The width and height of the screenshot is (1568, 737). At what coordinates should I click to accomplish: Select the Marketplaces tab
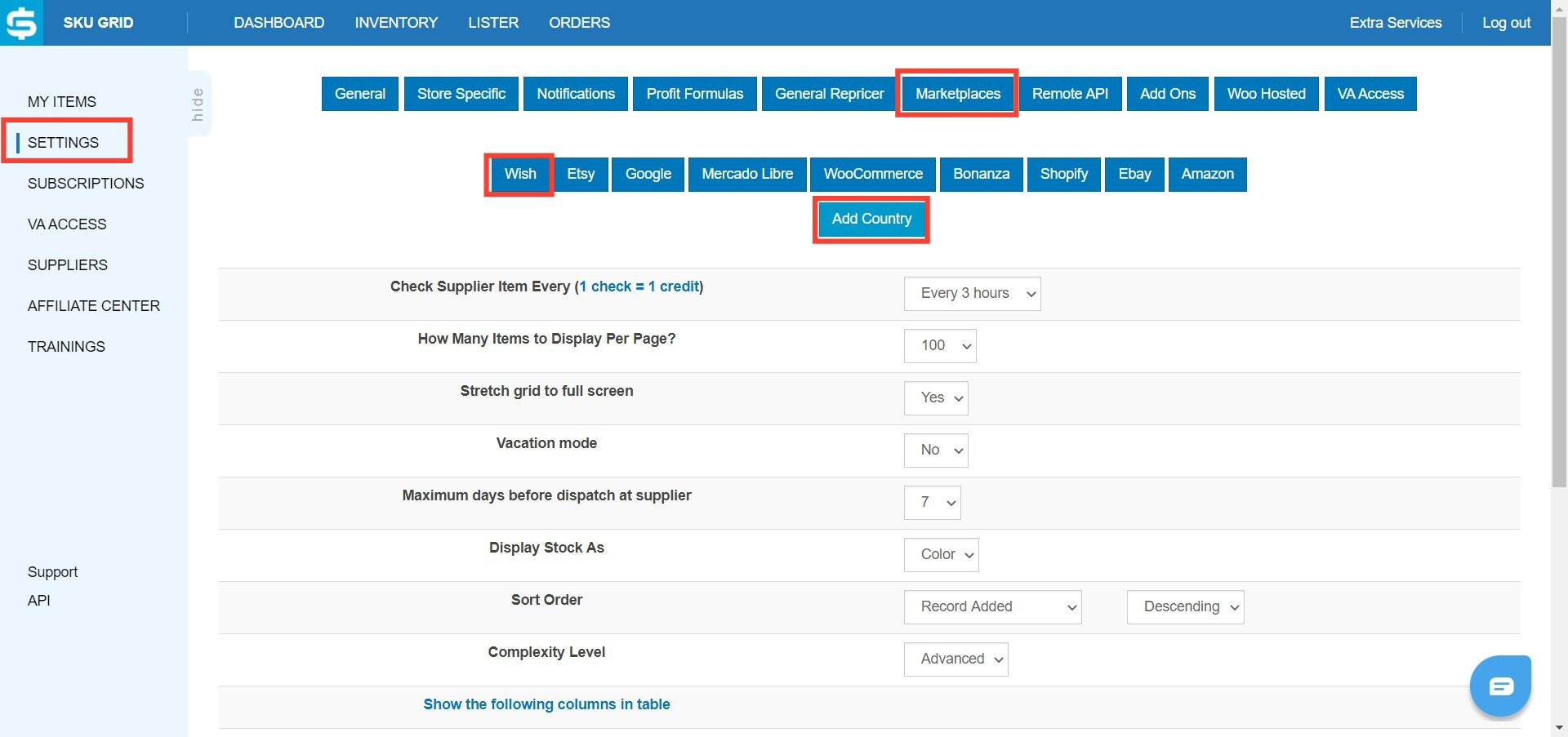pyautogui.click(x=958, y=94)
